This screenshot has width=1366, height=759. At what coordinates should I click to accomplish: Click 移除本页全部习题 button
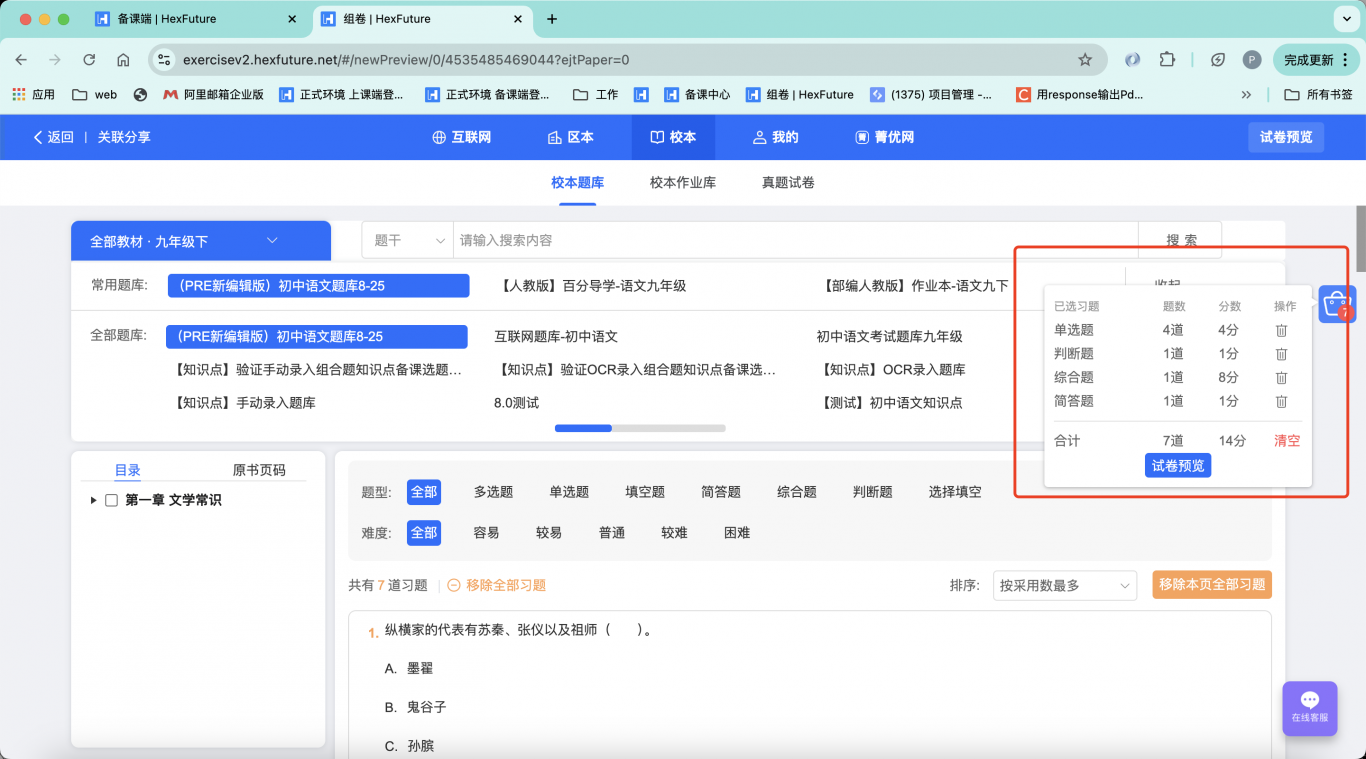click(1212, 585)
